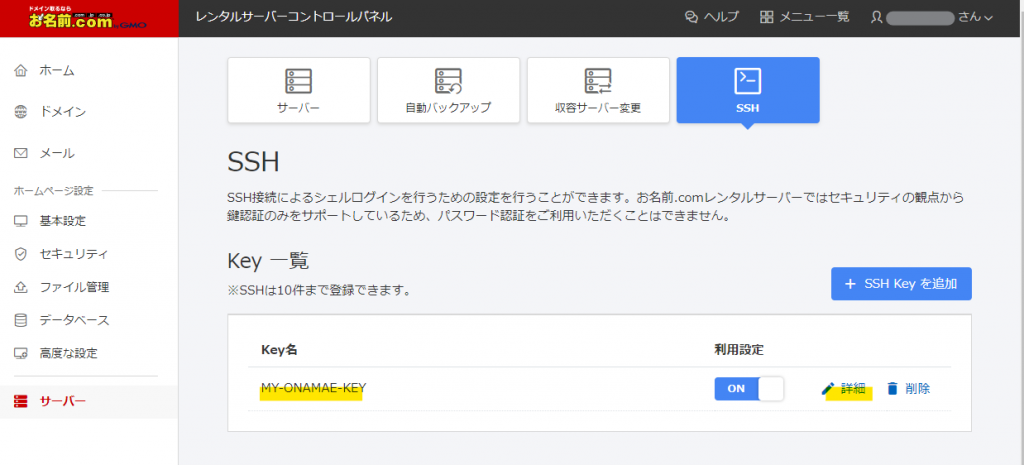Click the home icon in sidebar

(x=21, y=71)
